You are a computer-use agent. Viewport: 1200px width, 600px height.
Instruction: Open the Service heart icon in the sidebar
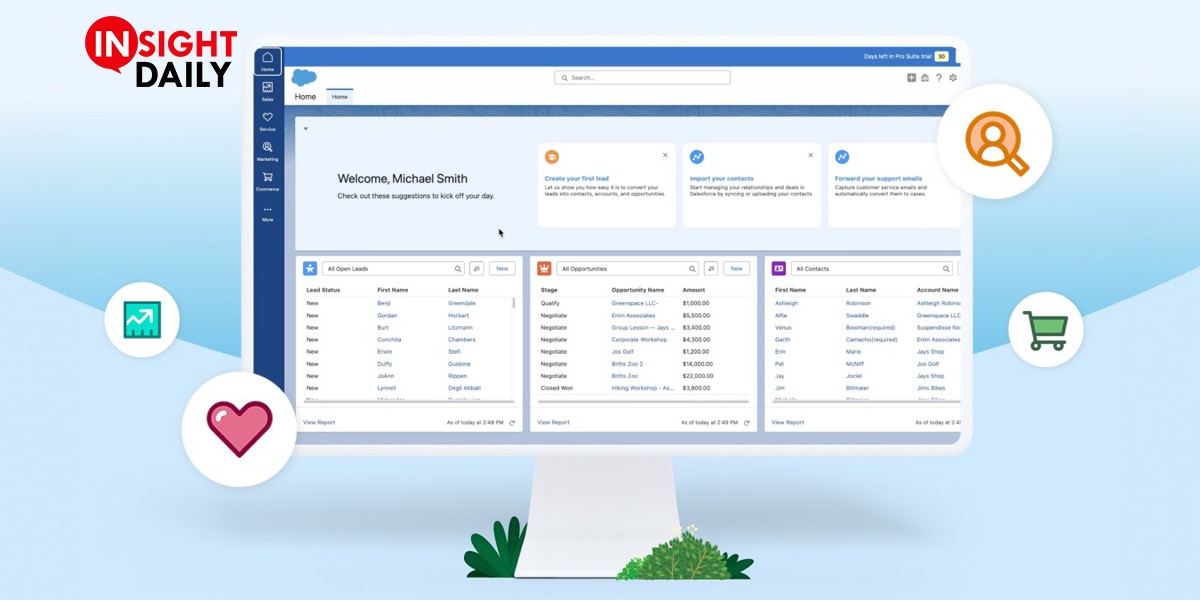[267, 121]
